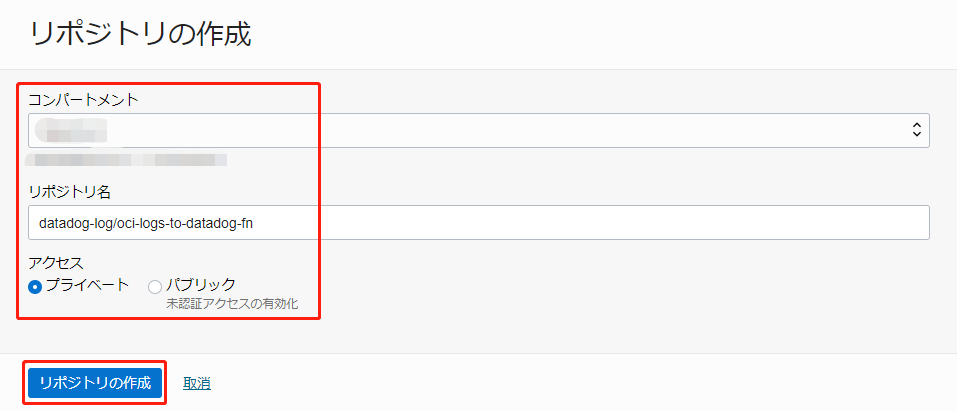Click the 未認証アクセスの有効化 hint text

tap(232, 303)
